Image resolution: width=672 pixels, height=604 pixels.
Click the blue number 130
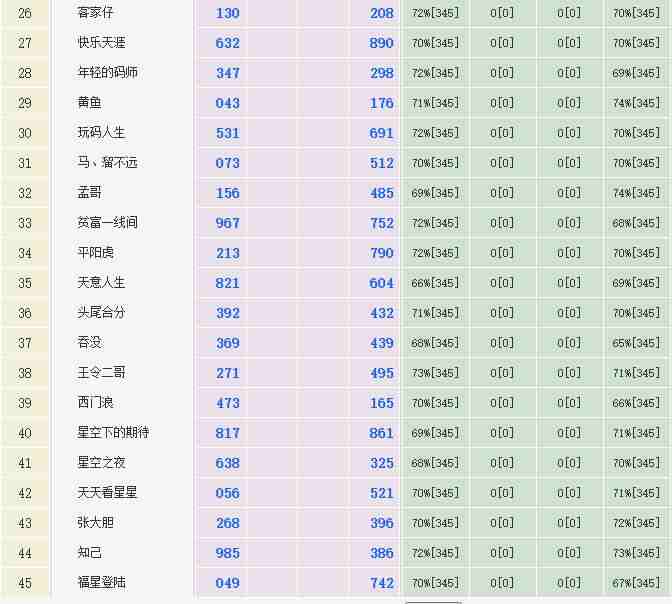[227, 13]
